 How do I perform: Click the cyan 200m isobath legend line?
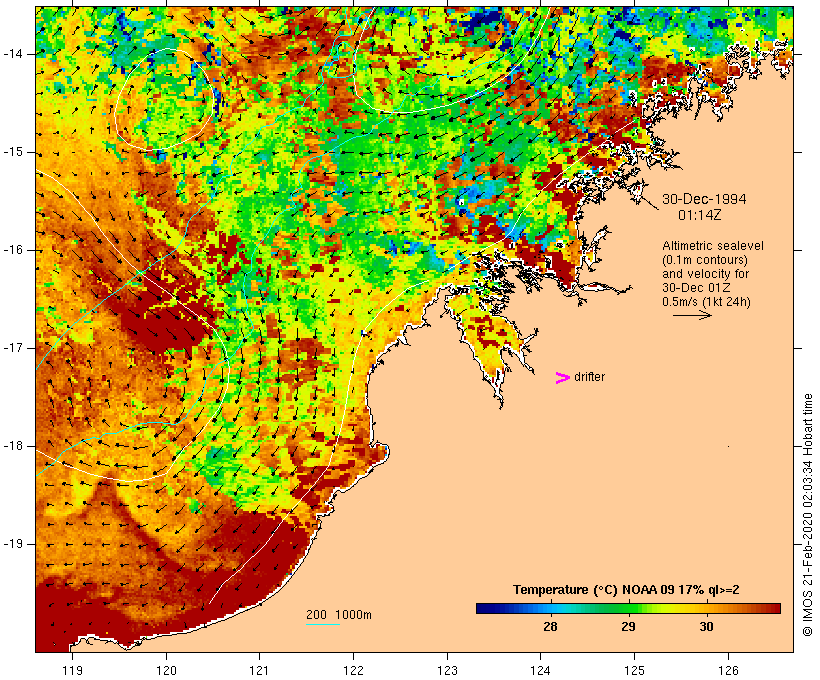323,624
